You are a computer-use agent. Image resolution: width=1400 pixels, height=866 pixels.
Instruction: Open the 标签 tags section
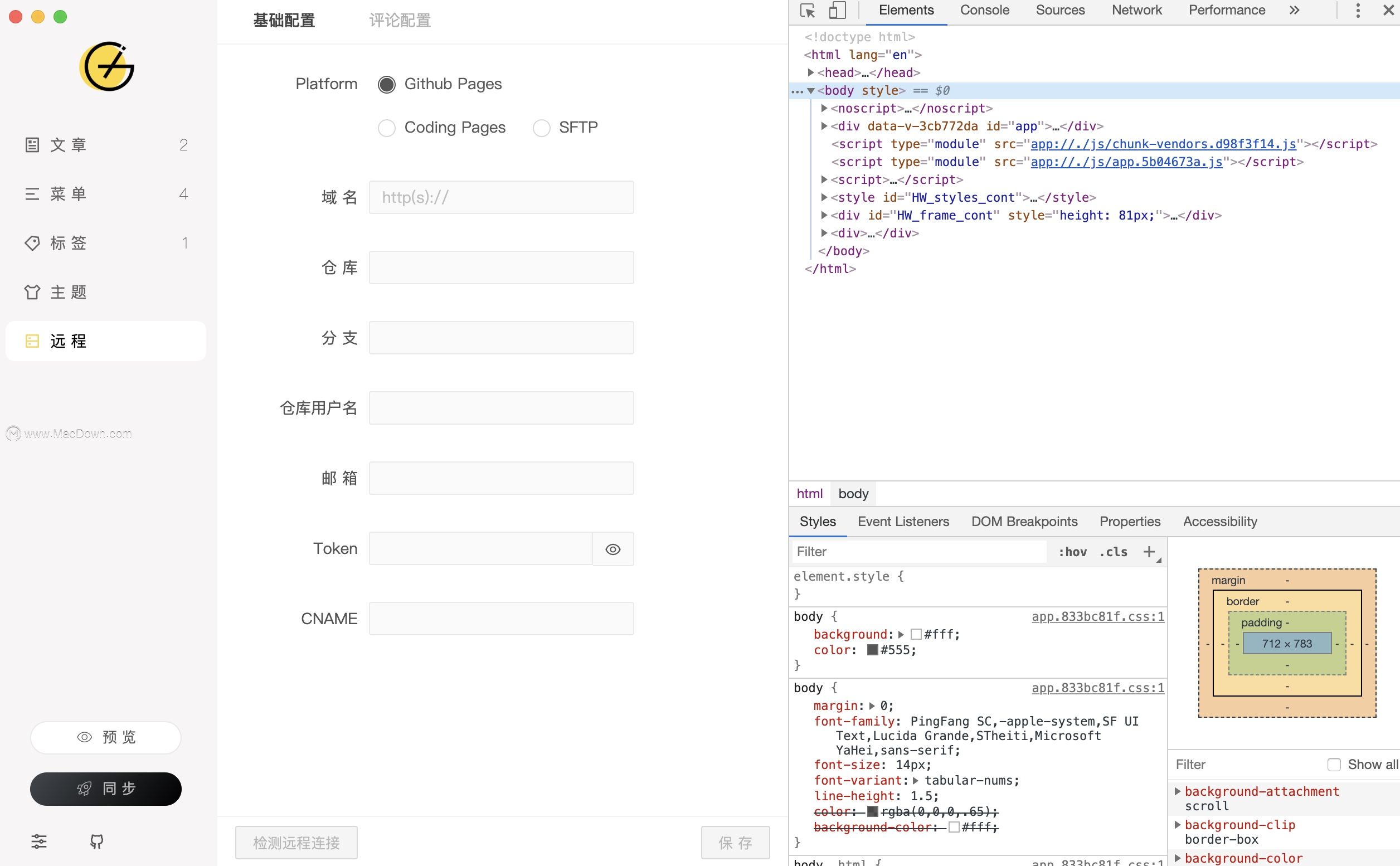point(106,243)
